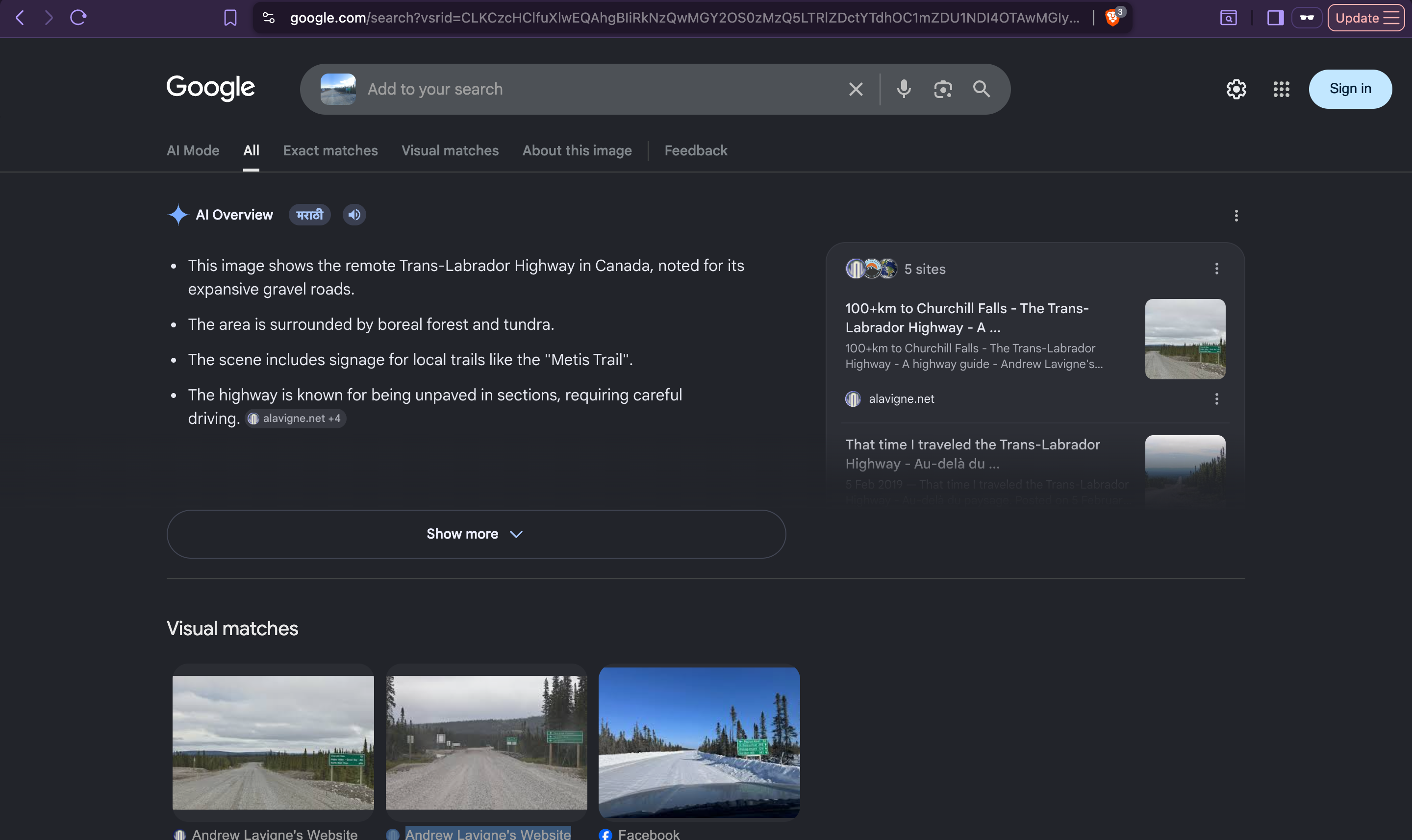Viewport: 1412px width, 840px height.
Task: Go back with the browser back arrow
Action: tap(20, 18)
